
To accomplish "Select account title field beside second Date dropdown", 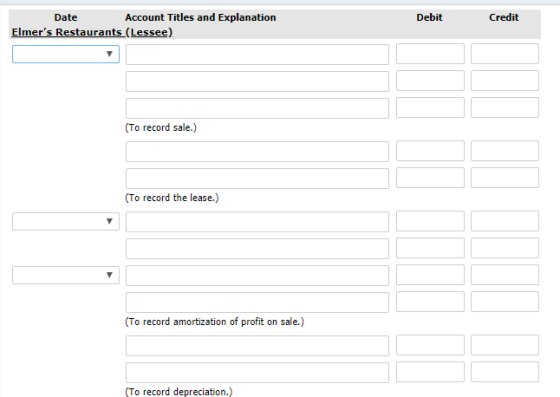I will click(257, 222).
